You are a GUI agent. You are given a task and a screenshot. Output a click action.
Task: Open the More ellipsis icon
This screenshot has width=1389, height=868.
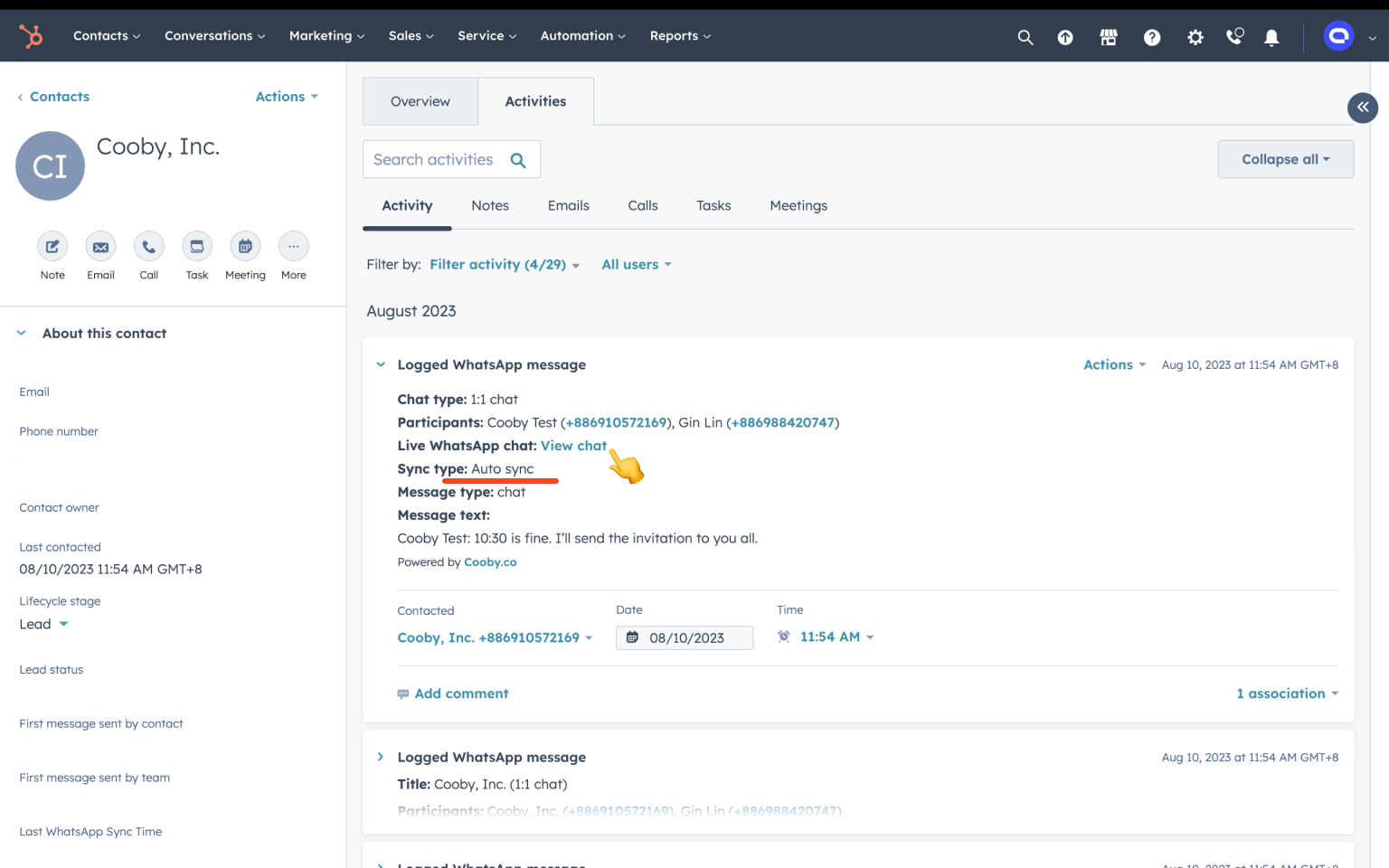pos(294,246)
